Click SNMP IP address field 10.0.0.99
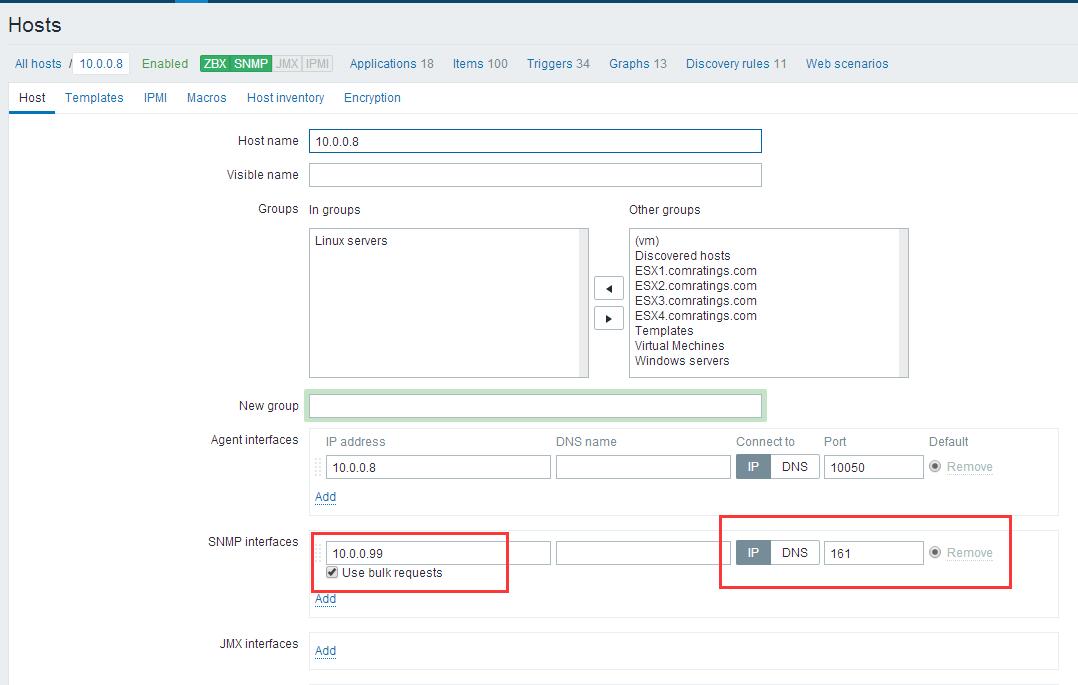The image size is (1078, 685). pos(438,553)
